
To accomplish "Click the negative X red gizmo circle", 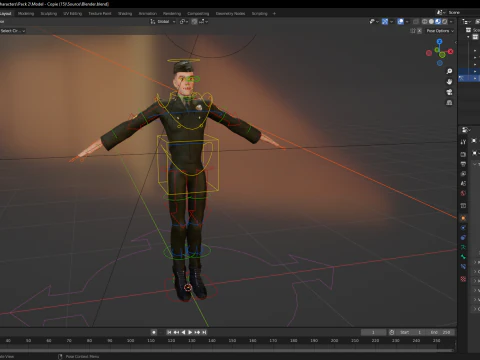I will pos(429,53).
